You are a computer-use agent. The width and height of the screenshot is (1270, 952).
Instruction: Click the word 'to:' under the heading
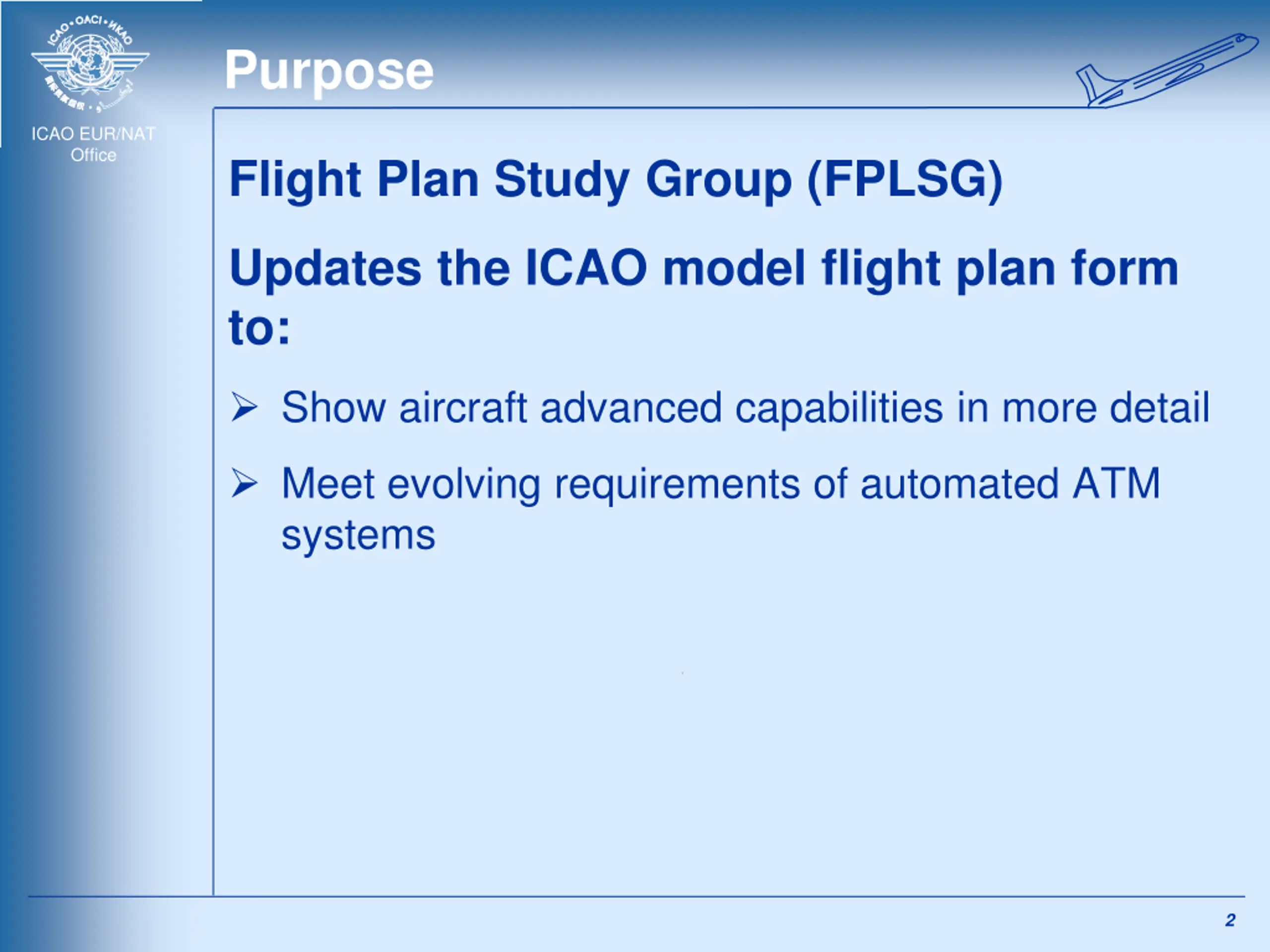(x=259, y=328)
